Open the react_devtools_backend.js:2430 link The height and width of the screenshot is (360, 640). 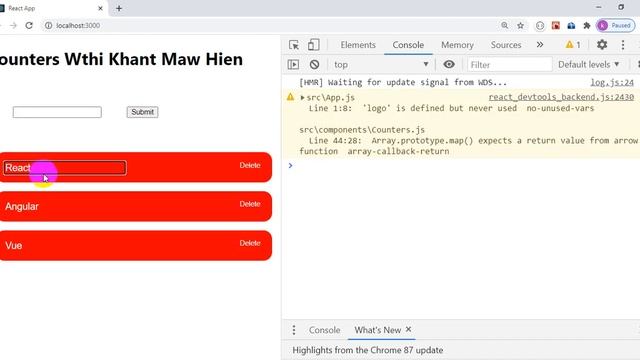click(x=561, y=97)
